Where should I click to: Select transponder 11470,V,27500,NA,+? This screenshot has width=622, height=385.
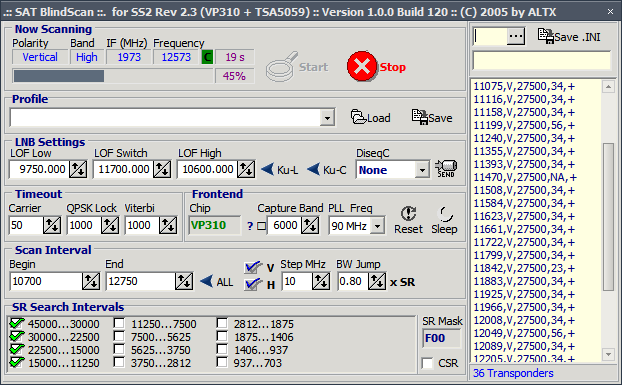tap(525, 177)
